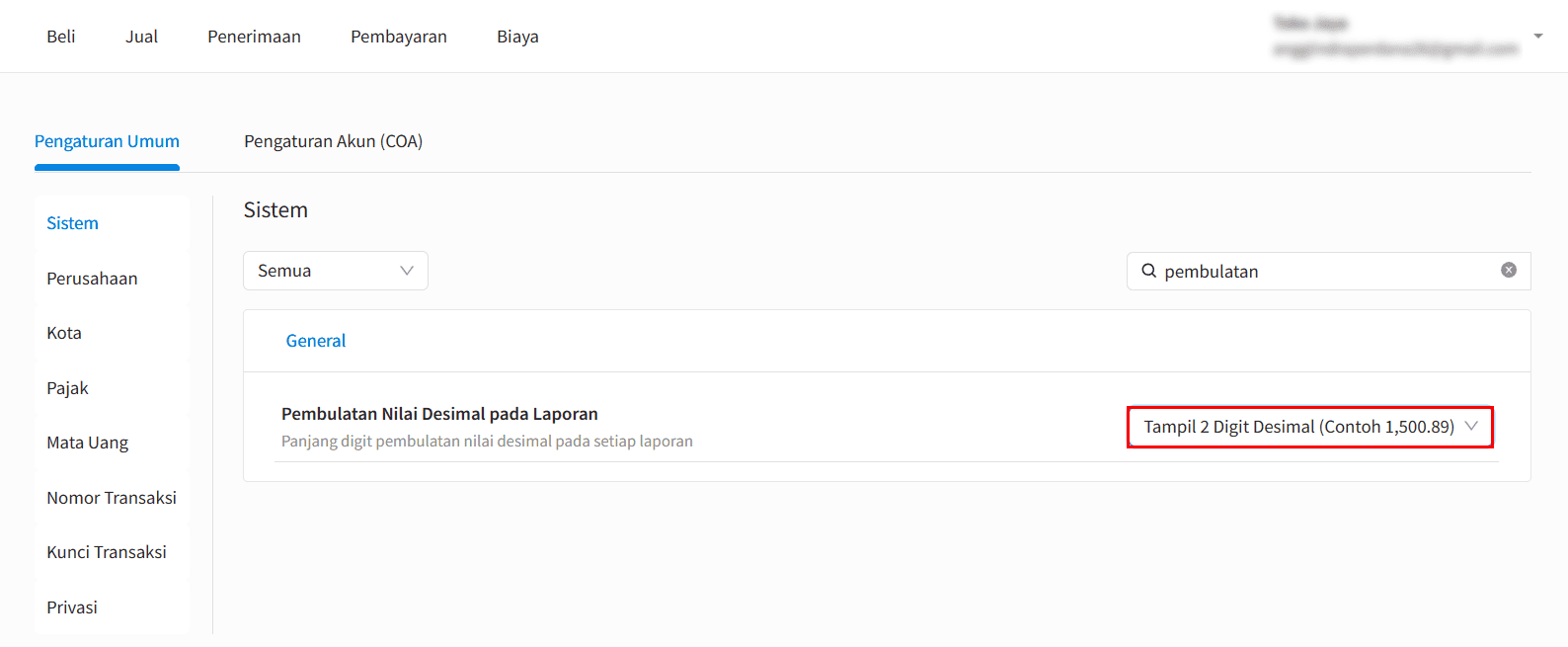Image resolution: width=1568 pixels, height=647 pixels.
Task: Go to Kunci Transaksi settings
Action: (x=106, y=551)
